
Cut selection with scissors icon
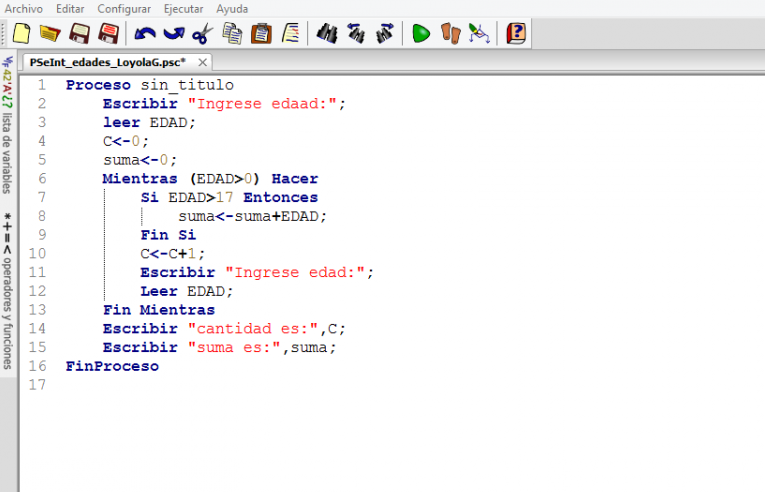click(x=202, y=34)
